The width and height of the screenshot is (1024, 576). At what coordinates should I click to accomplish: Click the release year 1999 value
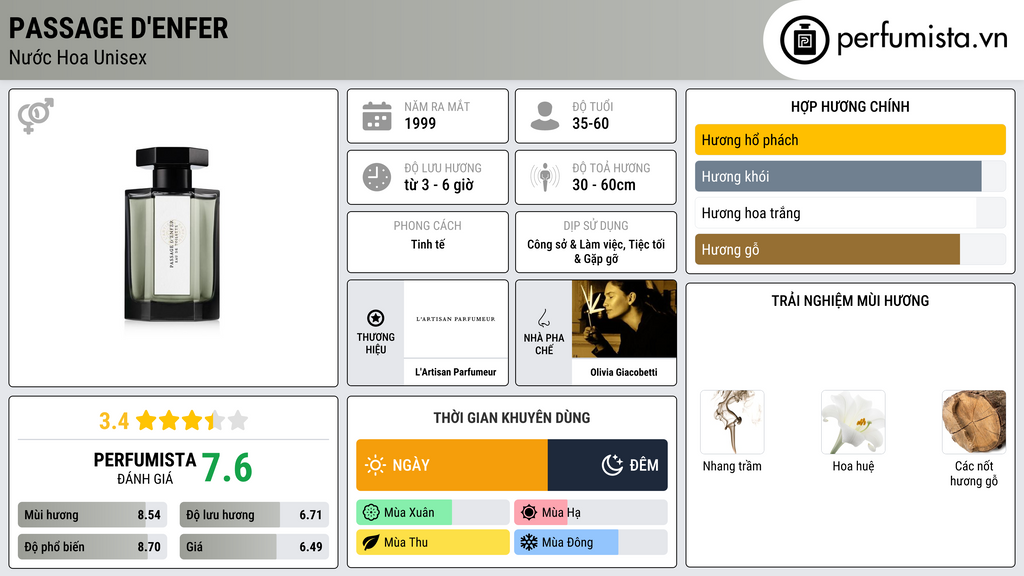[x=420, y=123]
